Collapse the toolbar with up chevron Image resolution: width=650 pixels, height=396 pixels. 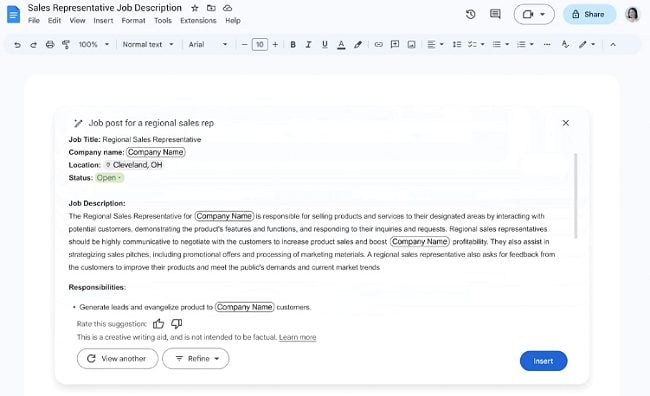coord(613,44)
